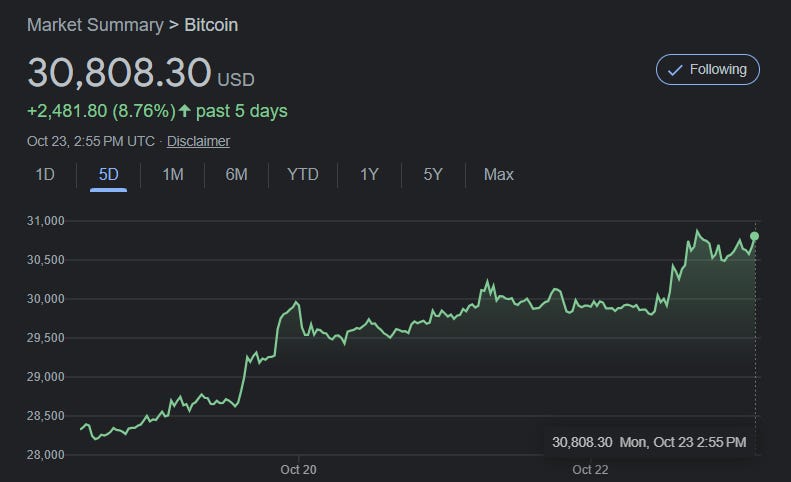Select the 5D time range tab
The width and height of the screenshot is (791, 482).
click(108, 175)
